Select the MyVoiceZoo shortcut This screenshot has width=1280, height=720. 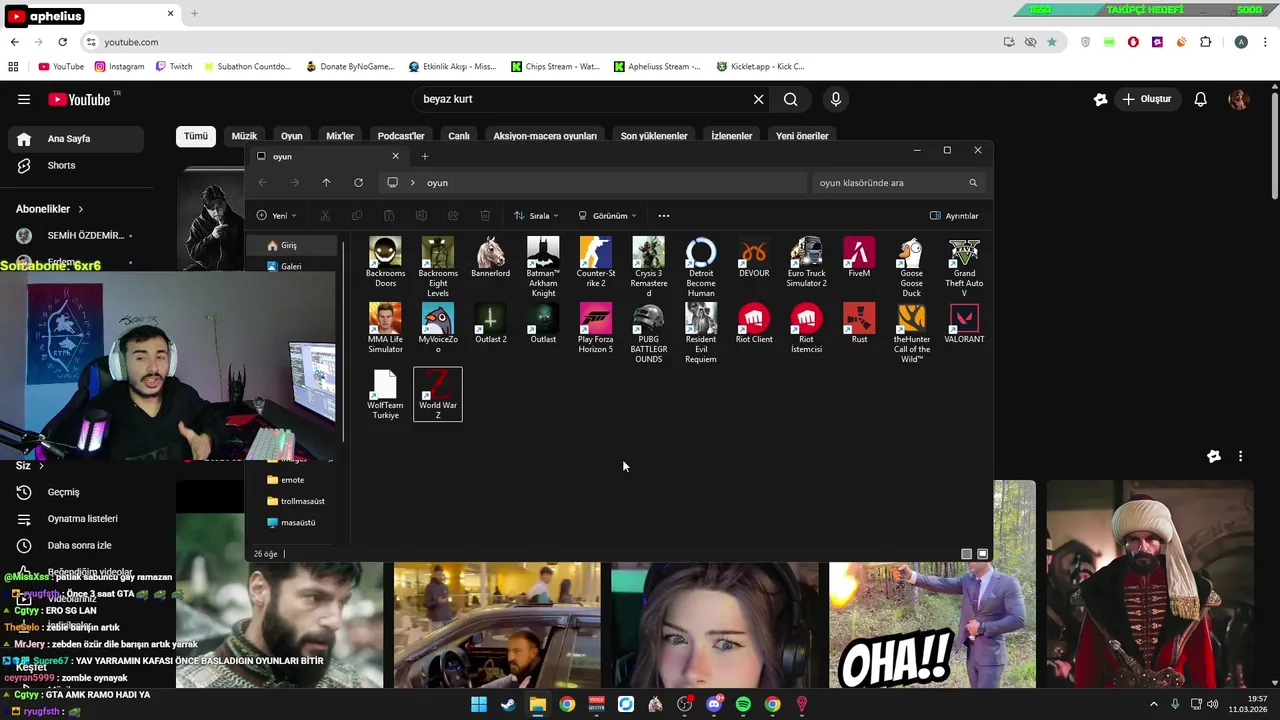click(x=438, y=329)
